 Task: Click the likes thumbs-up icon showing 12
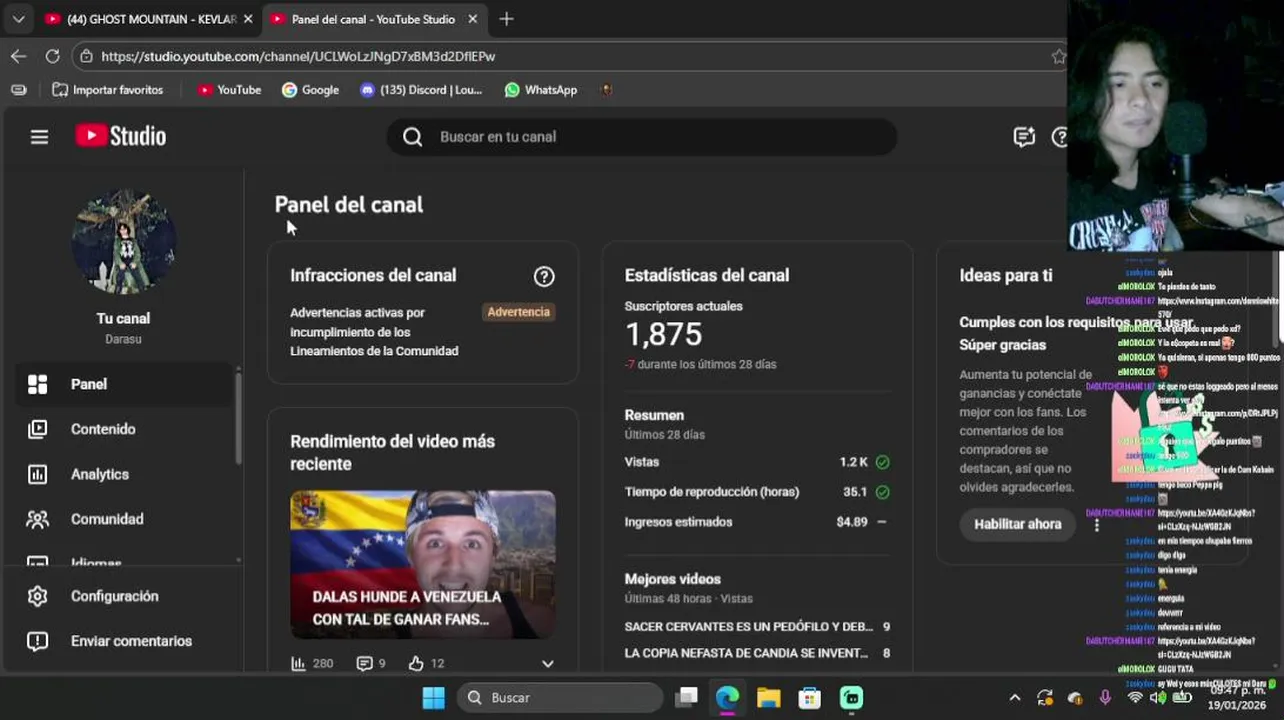point(416,663)
